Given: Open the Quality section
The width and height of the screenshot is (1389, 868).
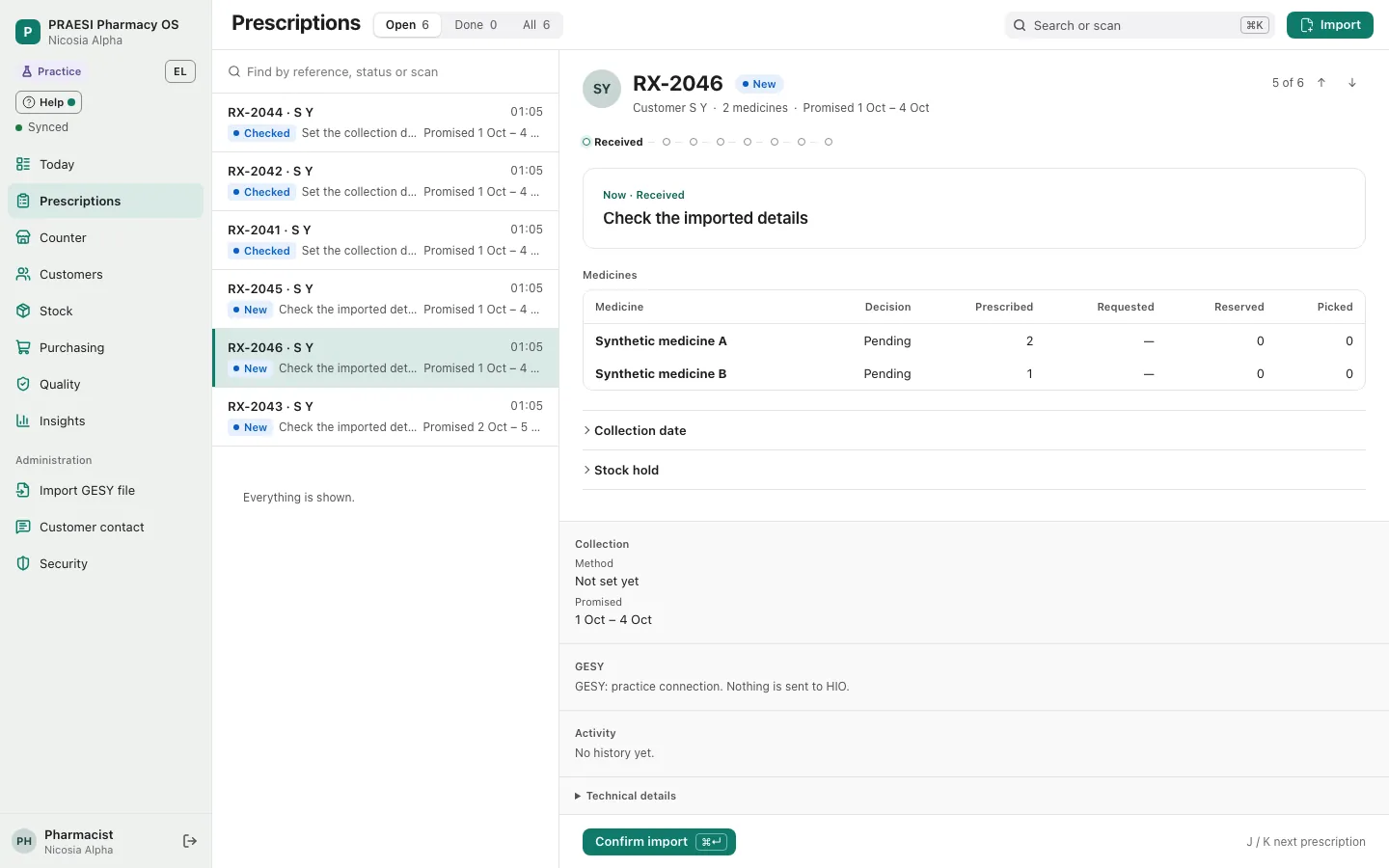Looking at the screenshot, I should (x=106, y=384).
